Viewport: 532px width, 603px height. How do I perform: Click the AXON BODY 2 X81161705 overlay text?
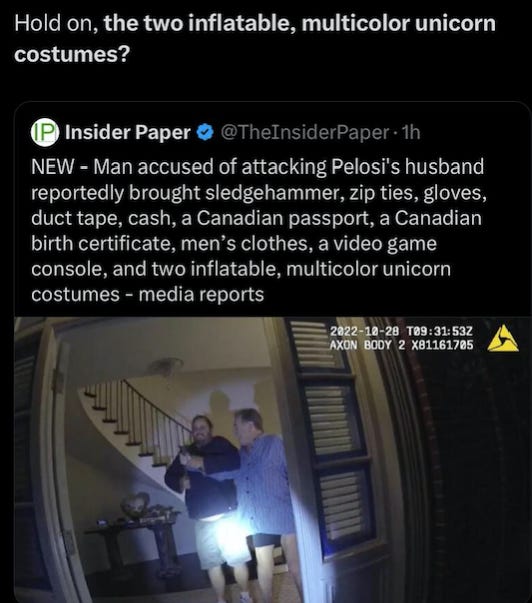tap(401, 345)
